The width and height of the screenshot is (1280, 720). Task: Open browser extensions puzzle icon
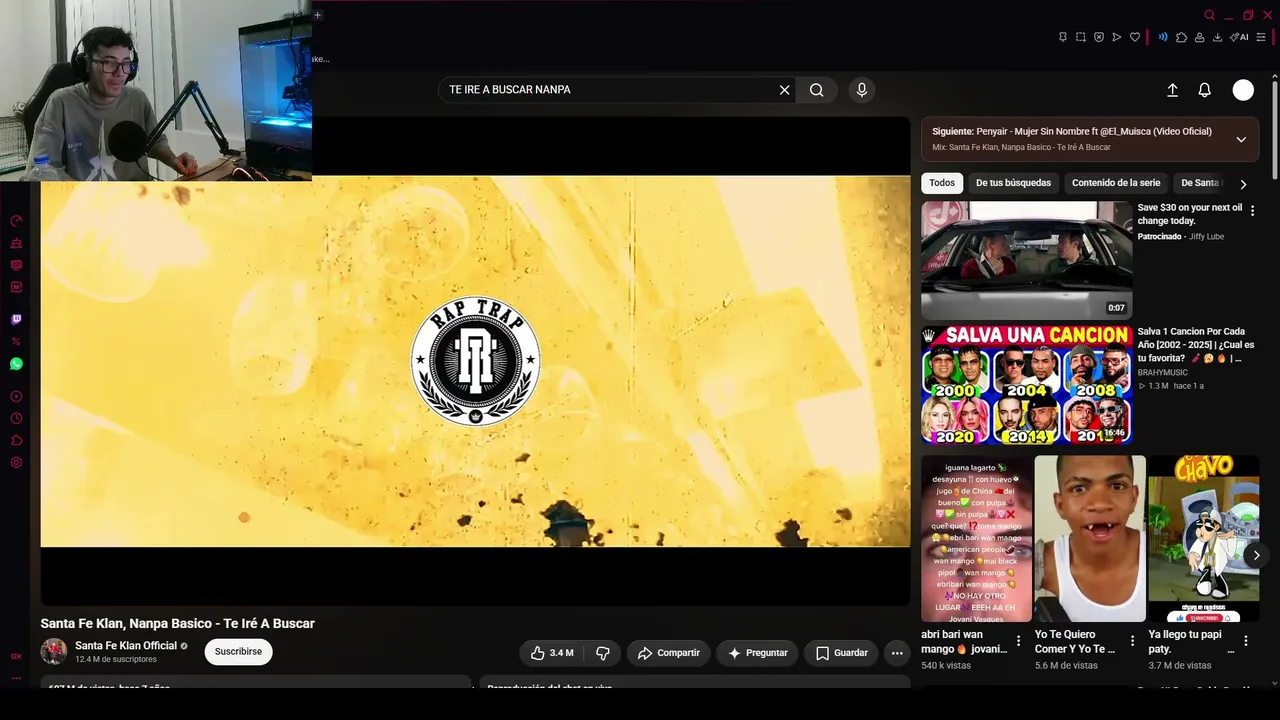(x=1181, y=37)
